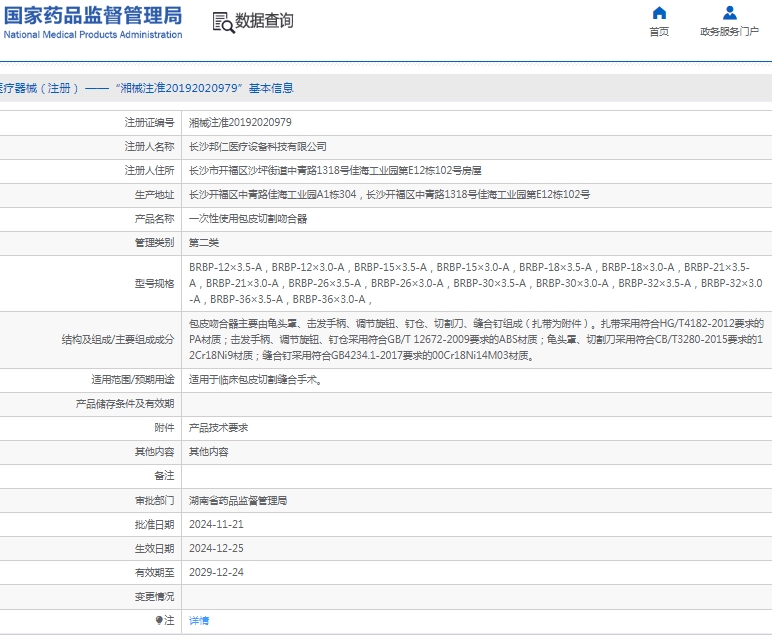Viewport: 772px width, 637px height.
Task: Click the expiry date 2029-12-24
Action: (216, 573)
